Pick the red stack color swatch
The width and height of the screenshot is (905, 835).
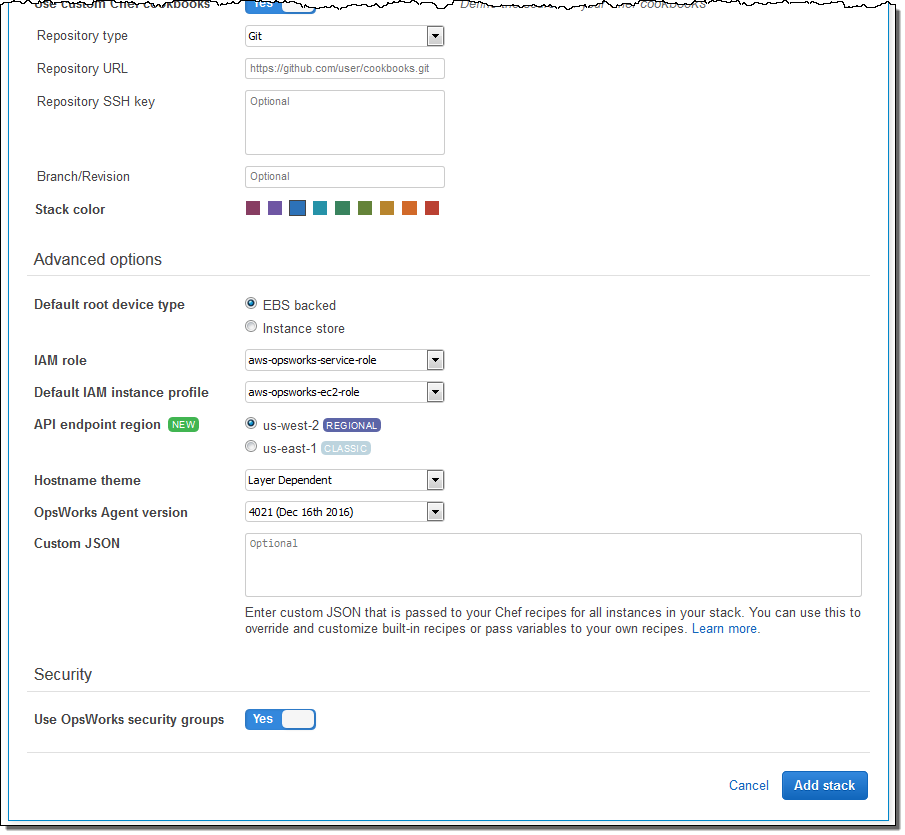(432, 208)
